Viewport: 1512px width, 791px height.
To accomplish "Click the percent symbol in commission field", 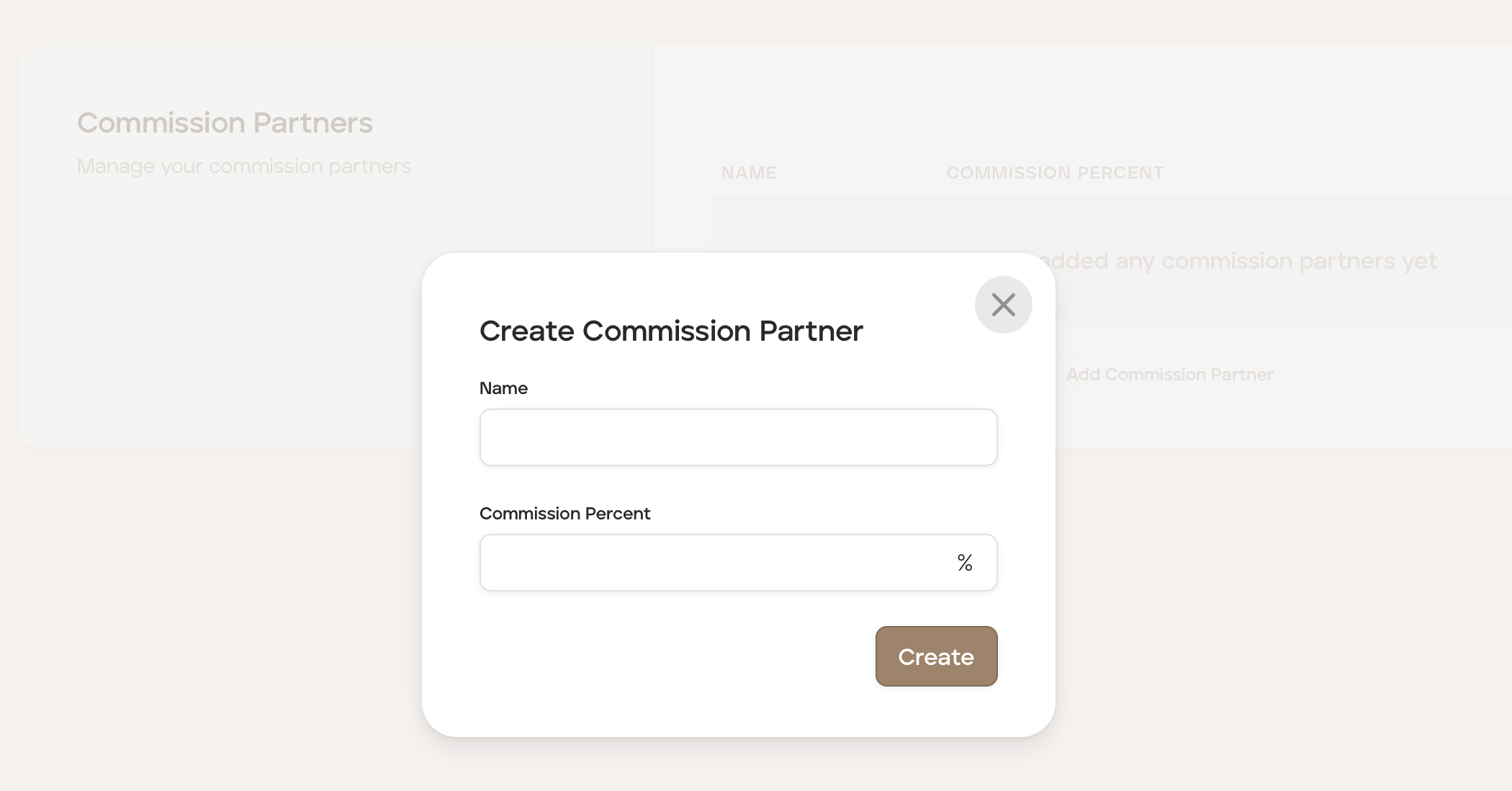I will [x=965, y=563].
